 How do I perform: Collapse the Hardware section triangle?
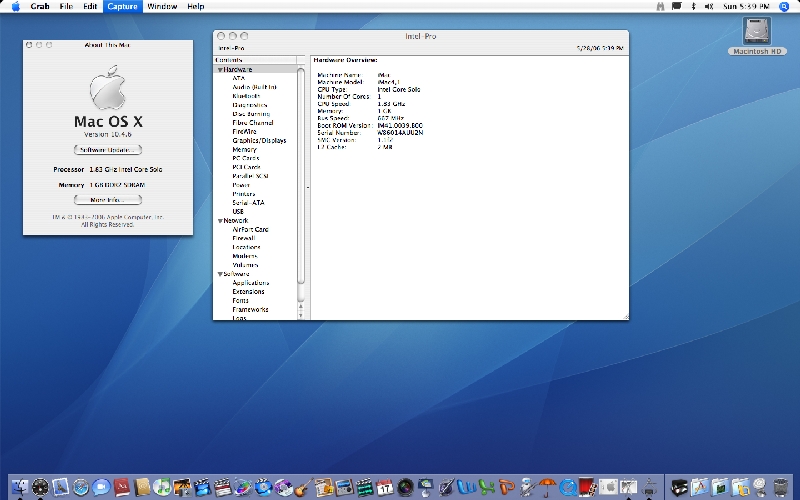[220, 69]
